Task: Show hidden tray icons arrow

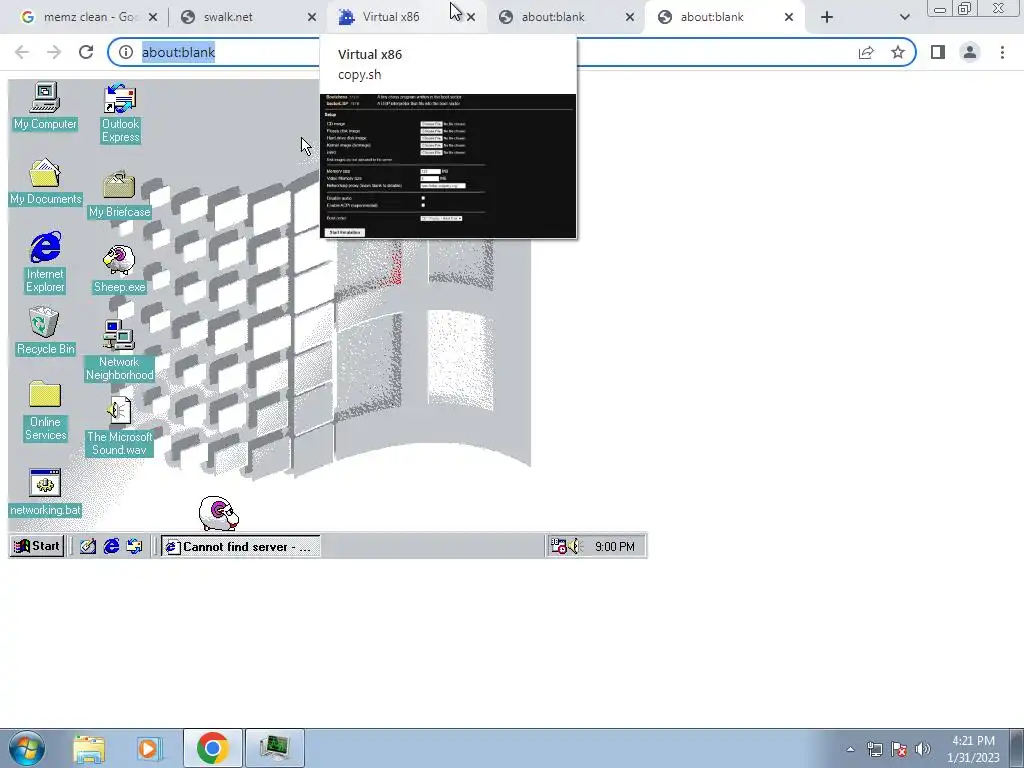Action: [x=850, y=749]
